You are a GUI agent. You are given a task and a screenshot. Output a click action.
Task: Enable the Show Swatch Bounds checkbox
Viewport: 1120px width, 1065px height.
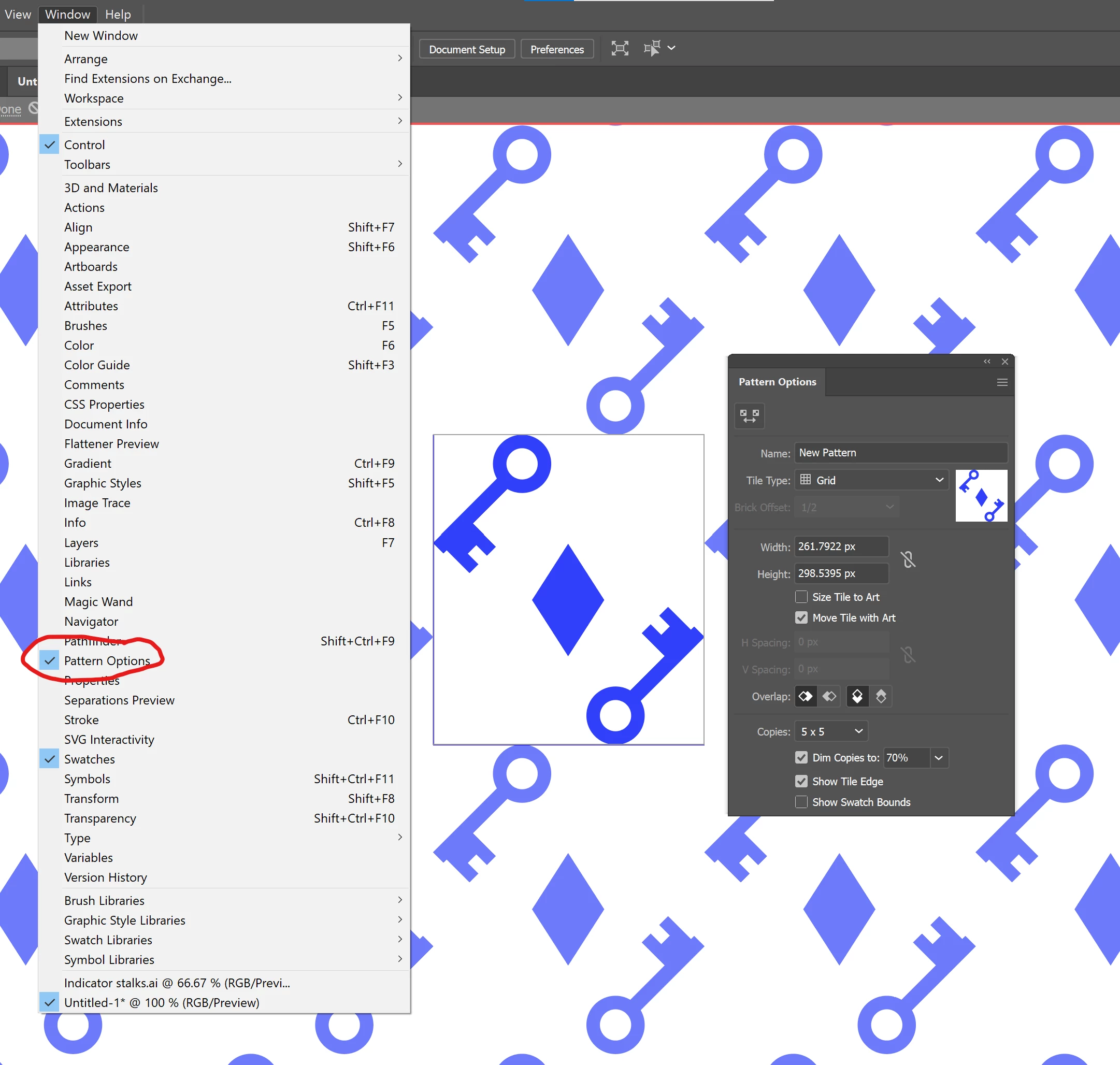click(801, 802)
